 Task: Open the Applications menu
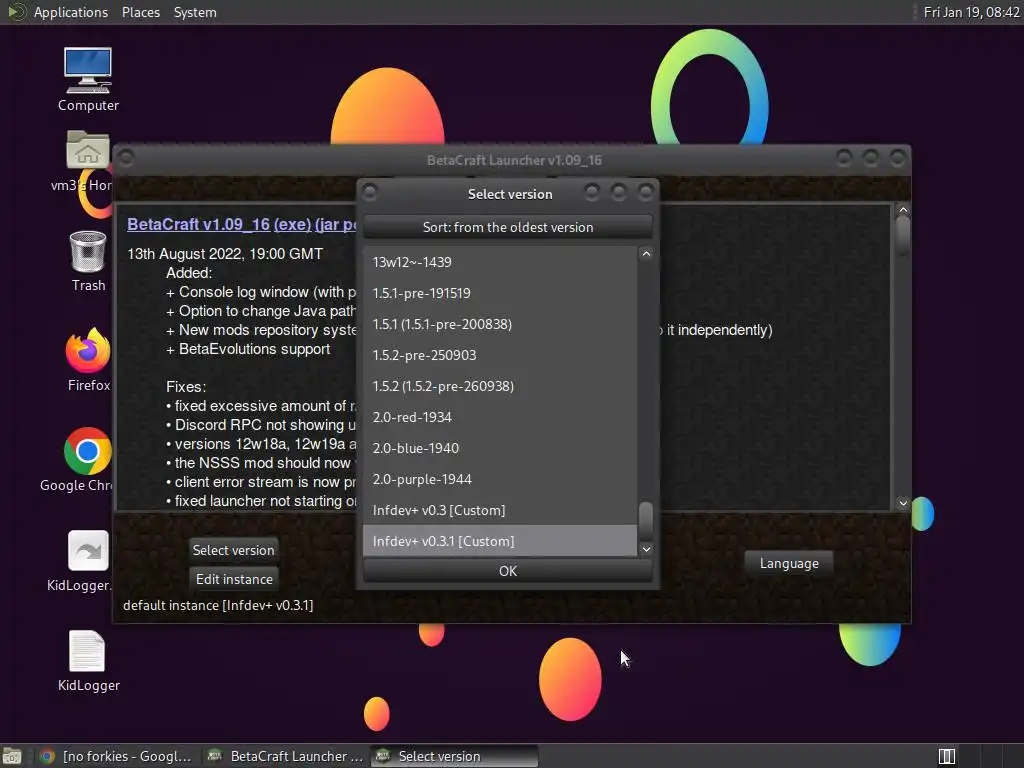coord(71,12)
